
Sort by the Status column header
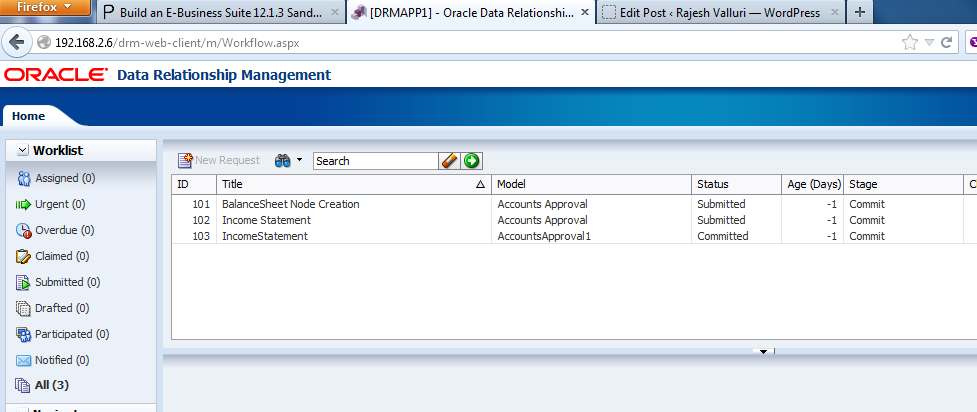pos(736,184)
